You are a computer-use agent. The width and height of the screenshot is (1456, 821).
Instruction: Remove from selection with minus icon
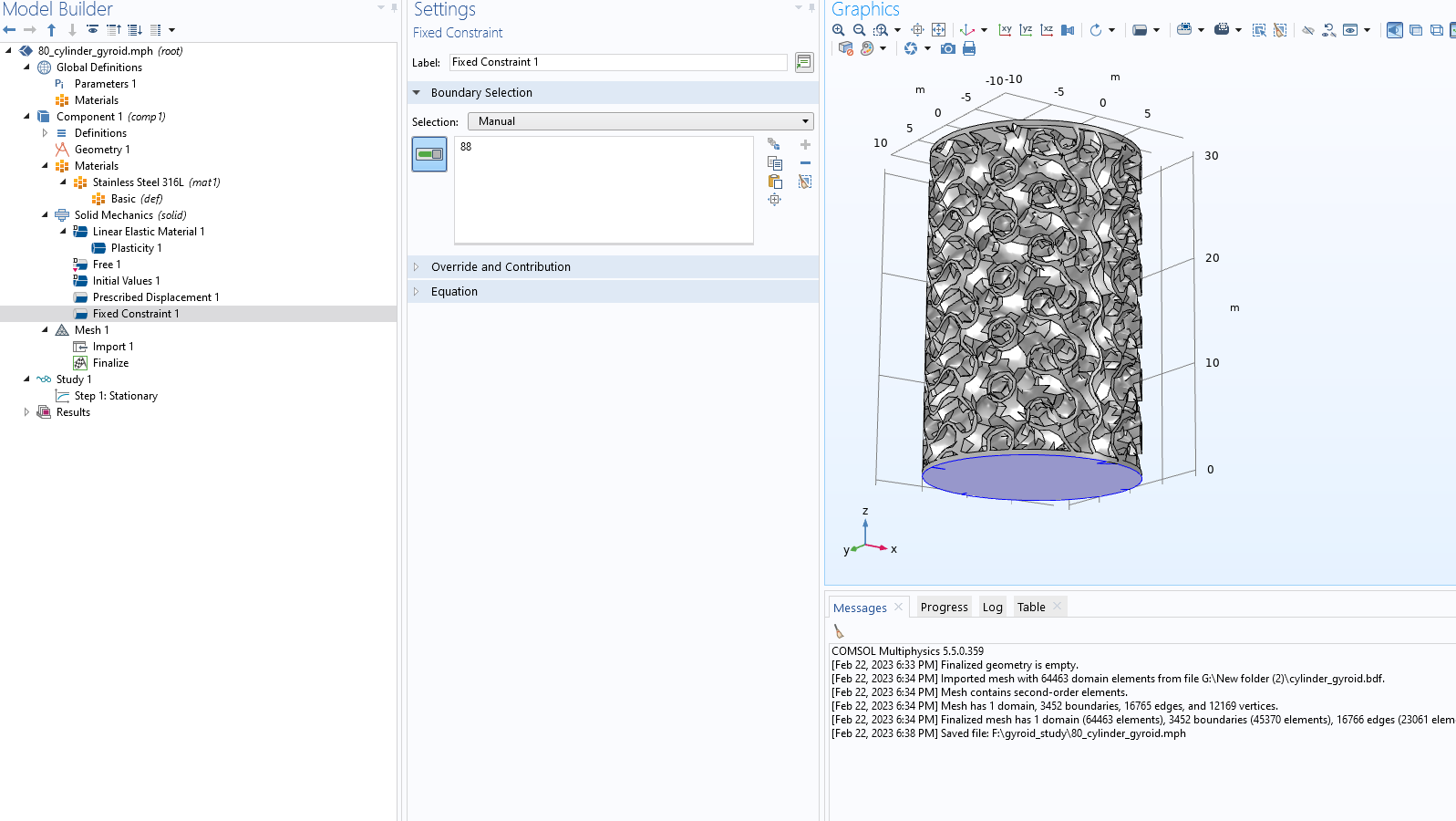pyautogui.click(x=805, y=163)
